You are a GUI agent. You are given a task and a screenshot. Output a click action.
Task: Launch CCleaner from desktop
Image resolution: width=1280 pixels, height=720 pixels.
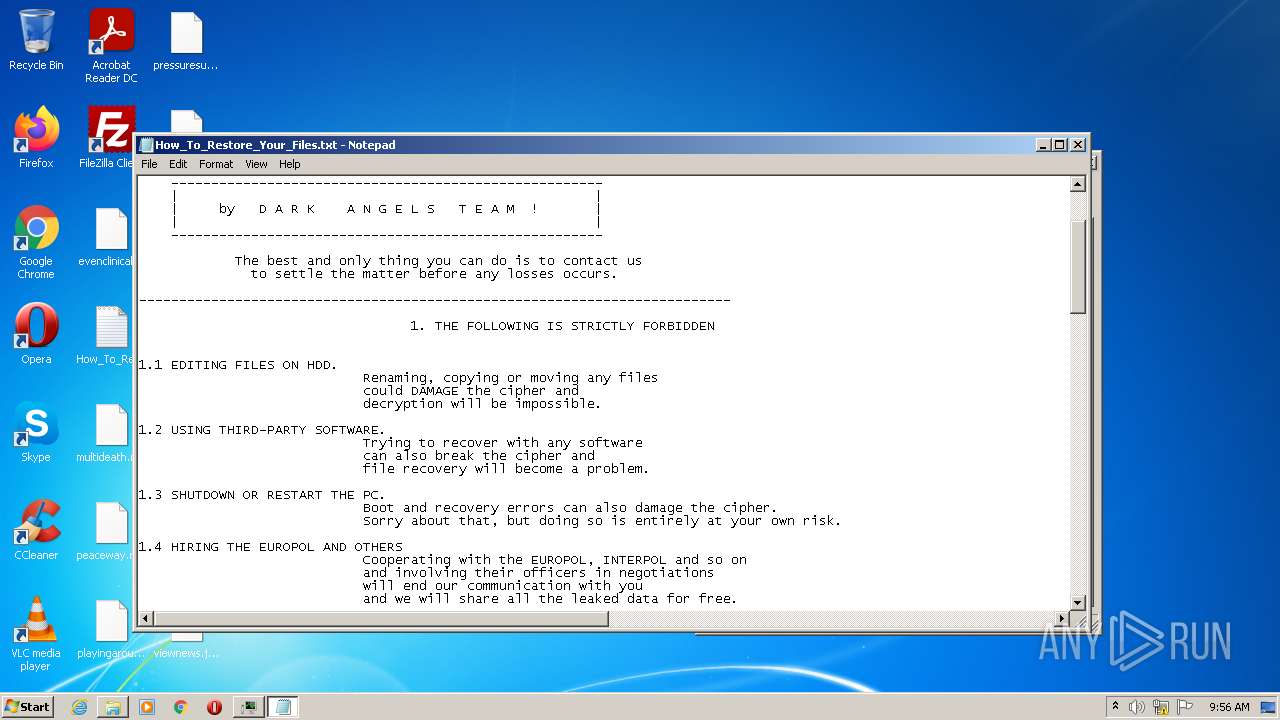point(36,530)
